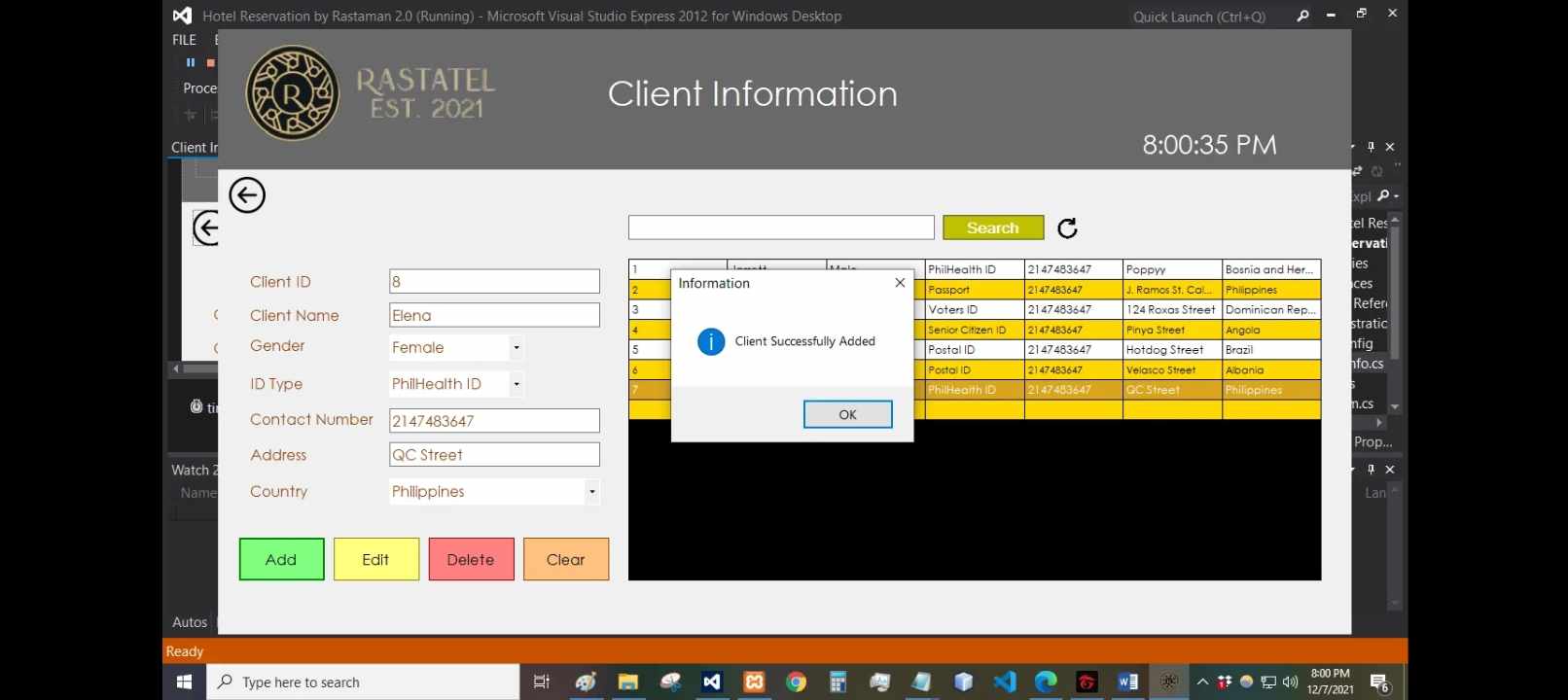Click the pin icon on Solution Explorer panel
The width and height of the screenshot is (1568, 700).
[x=1372, y=147]
